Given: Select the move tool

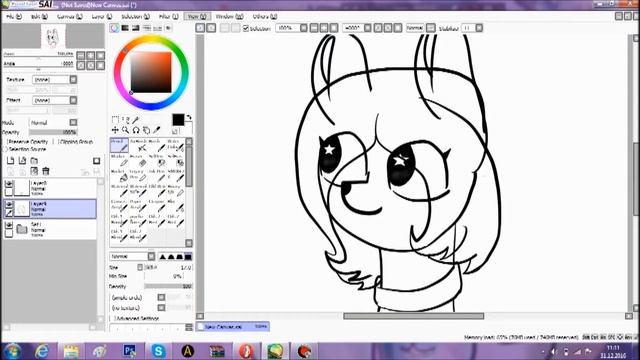Looking at the screenshot, I should [115, 130].
